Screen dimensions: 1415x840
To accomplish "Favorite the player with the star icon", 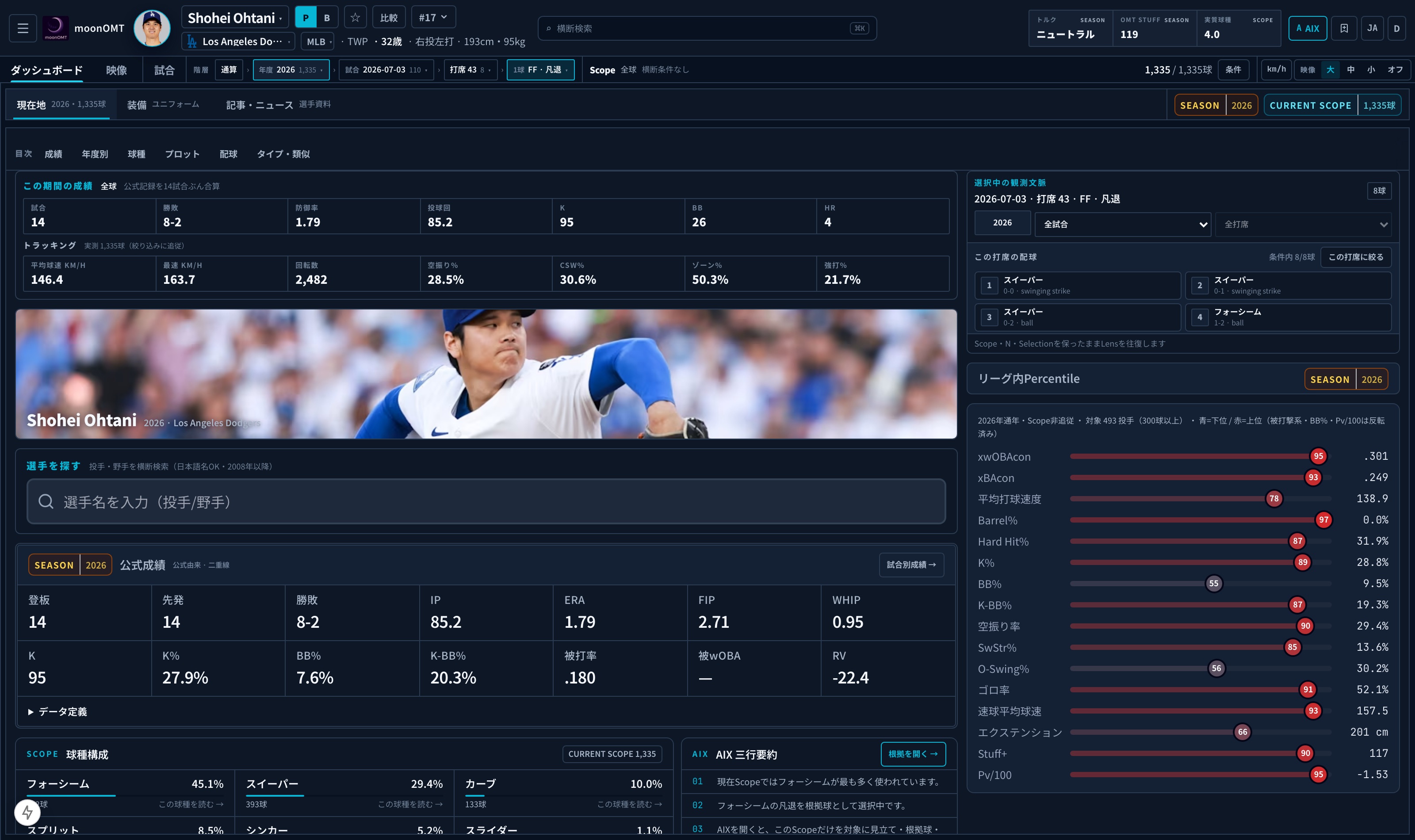I will pyautogui.click(x=355, y=18).
